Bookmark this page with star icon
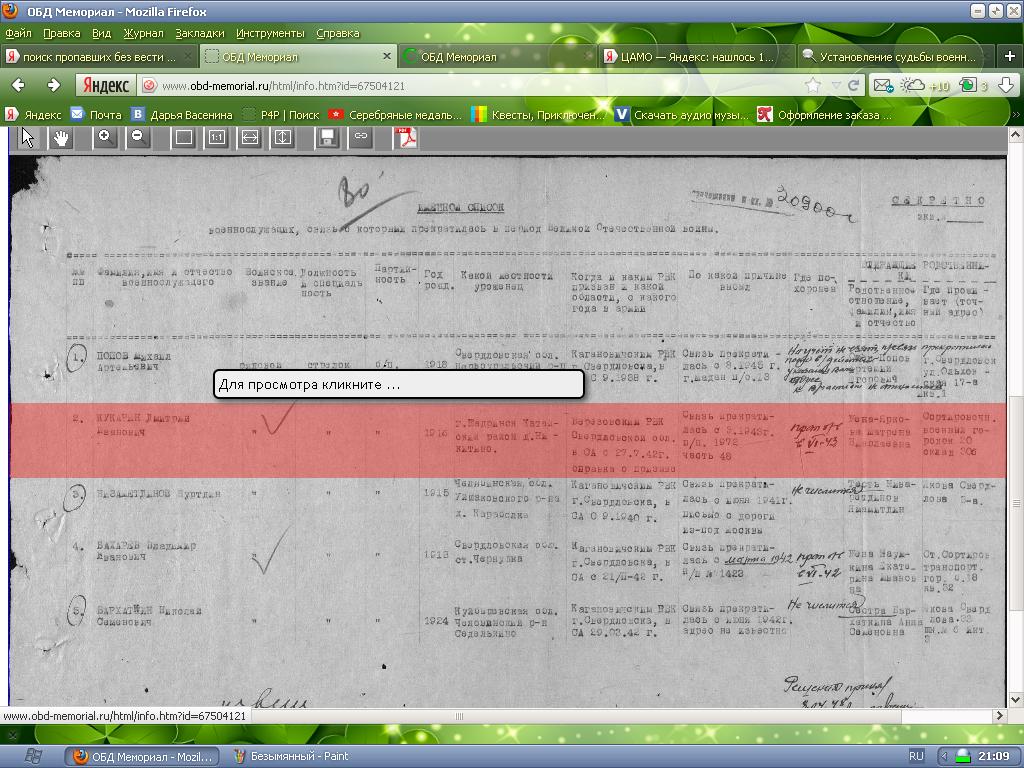The image size is (1024, 768). (x=813, y=86)
